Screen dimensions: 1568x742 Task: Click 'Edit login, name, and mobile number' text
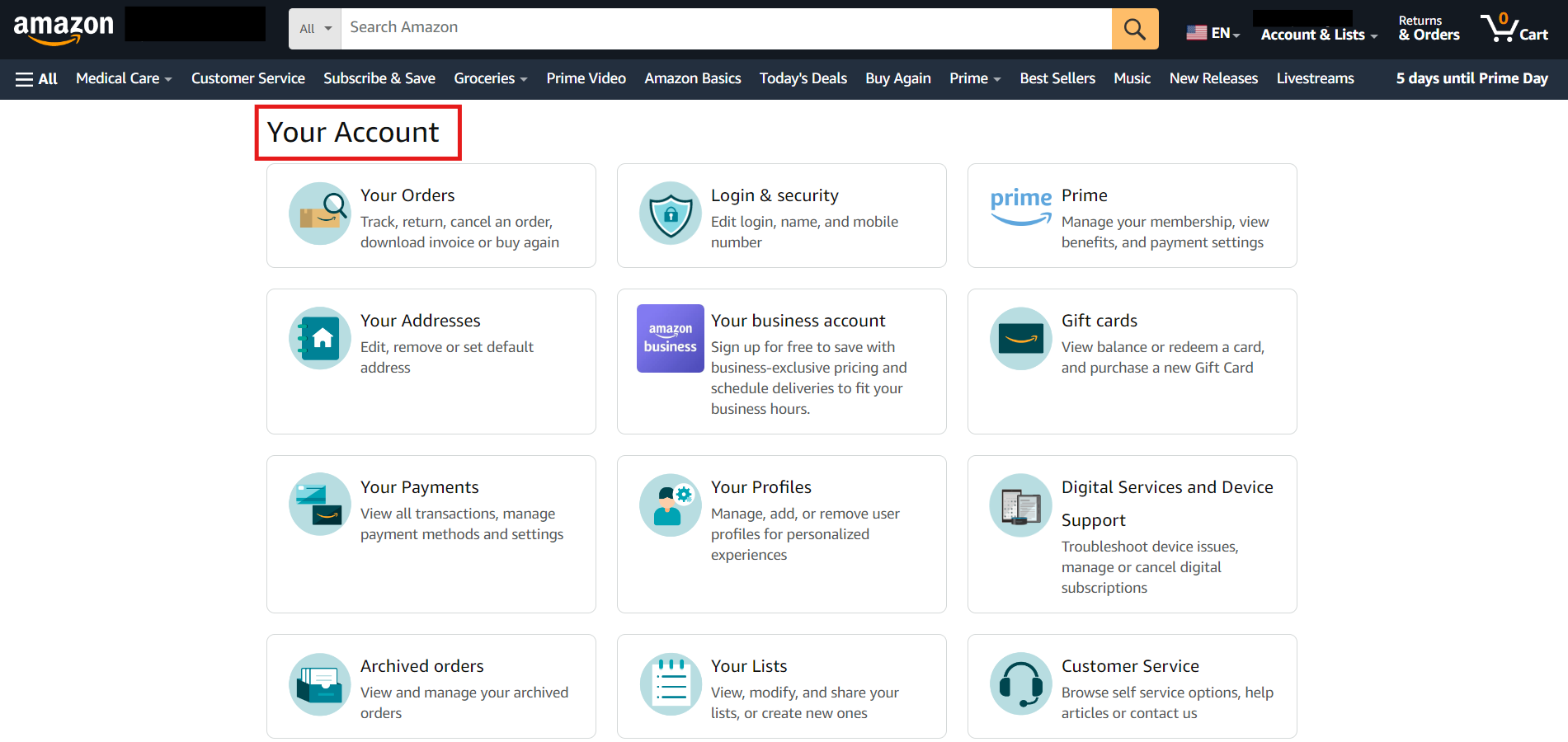tap(804, 232)
